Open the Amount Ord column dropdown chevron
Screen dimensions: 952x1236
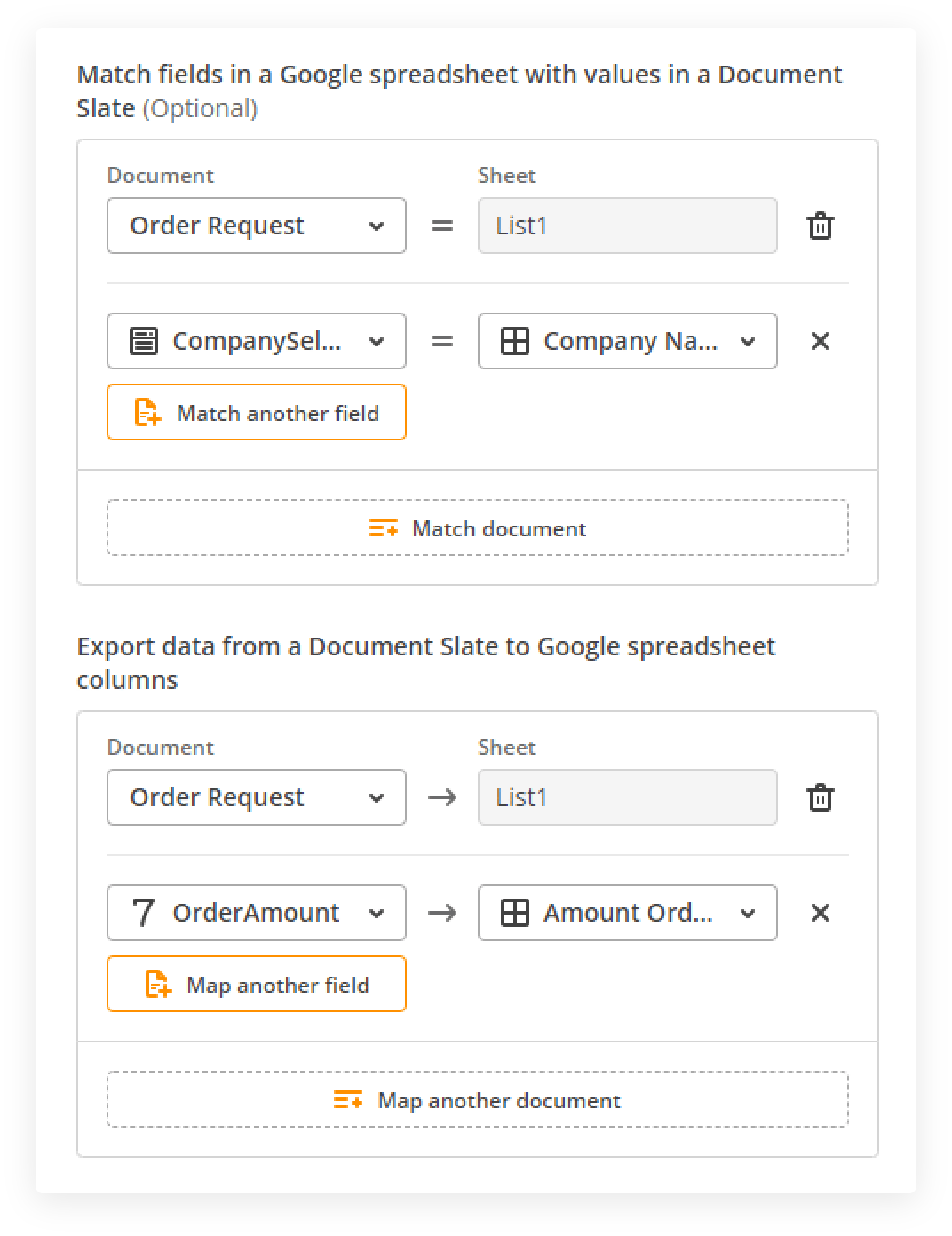pos(748,913)
